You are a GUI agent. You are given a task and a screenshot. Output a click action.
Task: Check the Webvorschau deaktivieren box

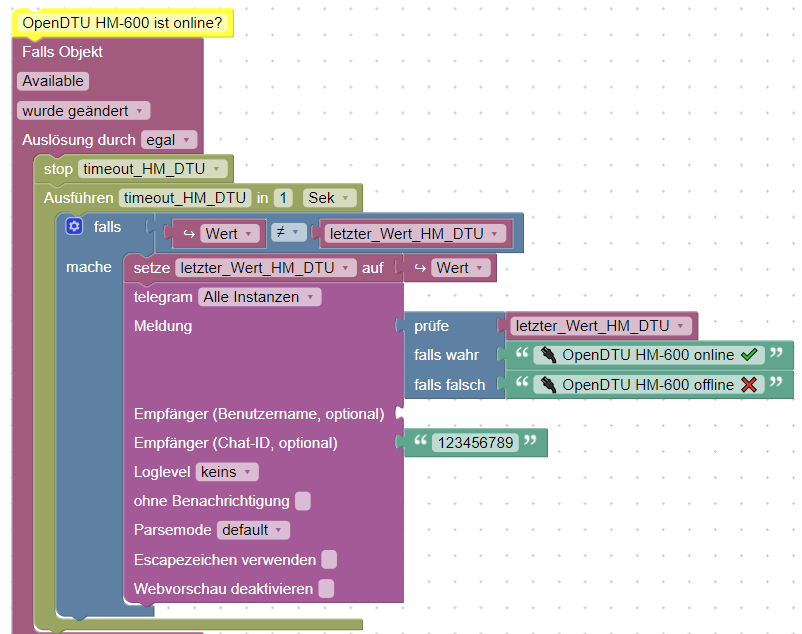(326, 588)
